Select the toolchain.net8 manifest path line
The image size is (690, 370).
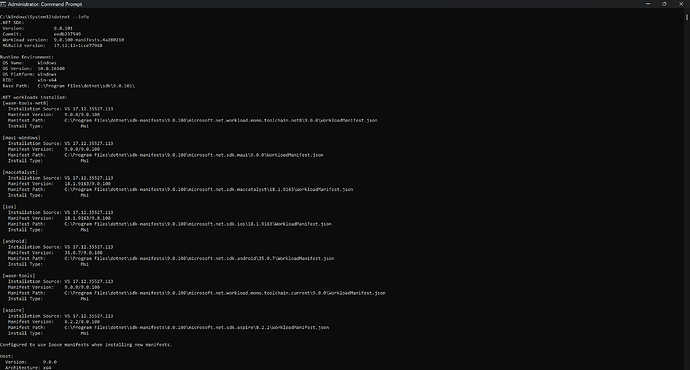tap(193, 120)
